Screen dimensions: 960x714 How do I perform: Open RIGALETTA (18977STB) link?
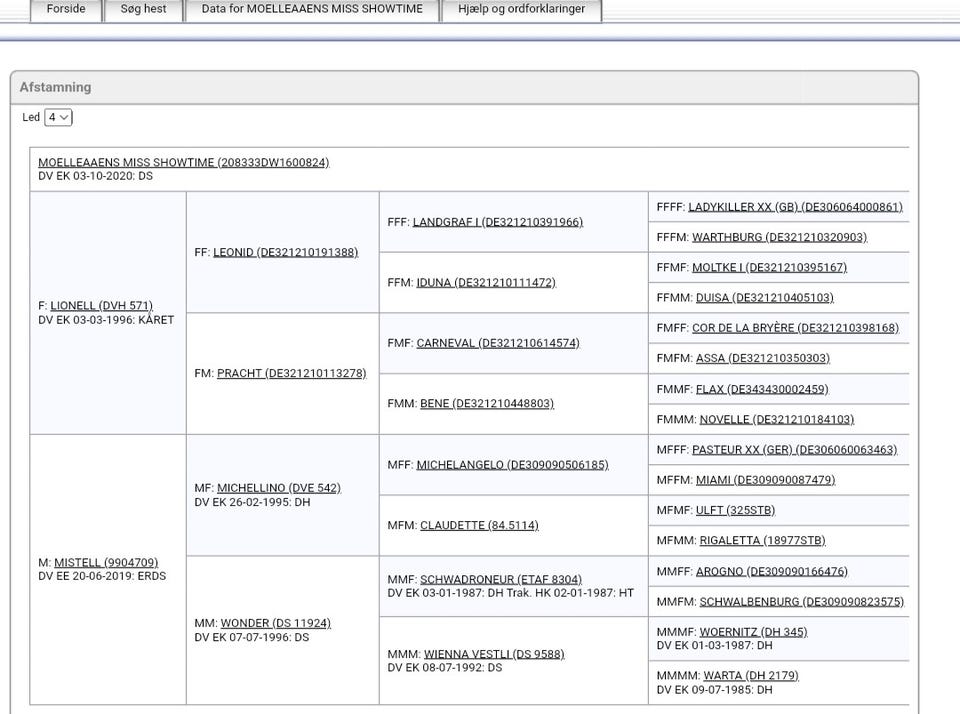point(762,540)
